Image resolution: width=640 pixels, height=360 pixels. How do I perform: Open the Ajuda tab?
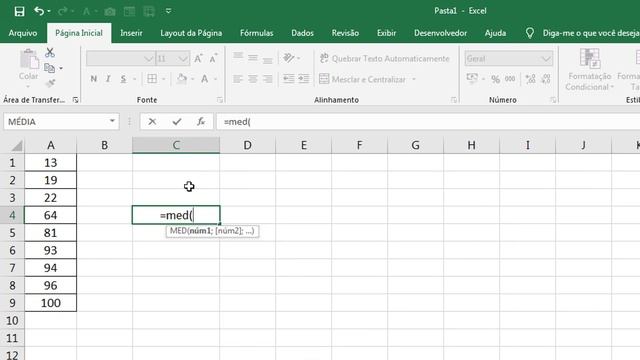pos(495,33)
